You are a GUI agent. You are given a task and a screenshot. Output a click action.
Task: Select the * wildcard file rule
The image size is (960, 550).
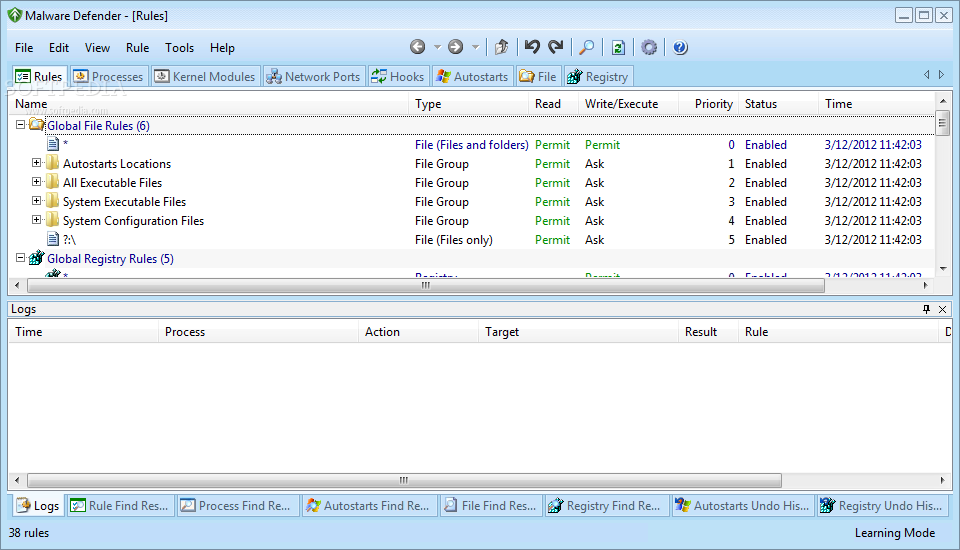[471, 145]
